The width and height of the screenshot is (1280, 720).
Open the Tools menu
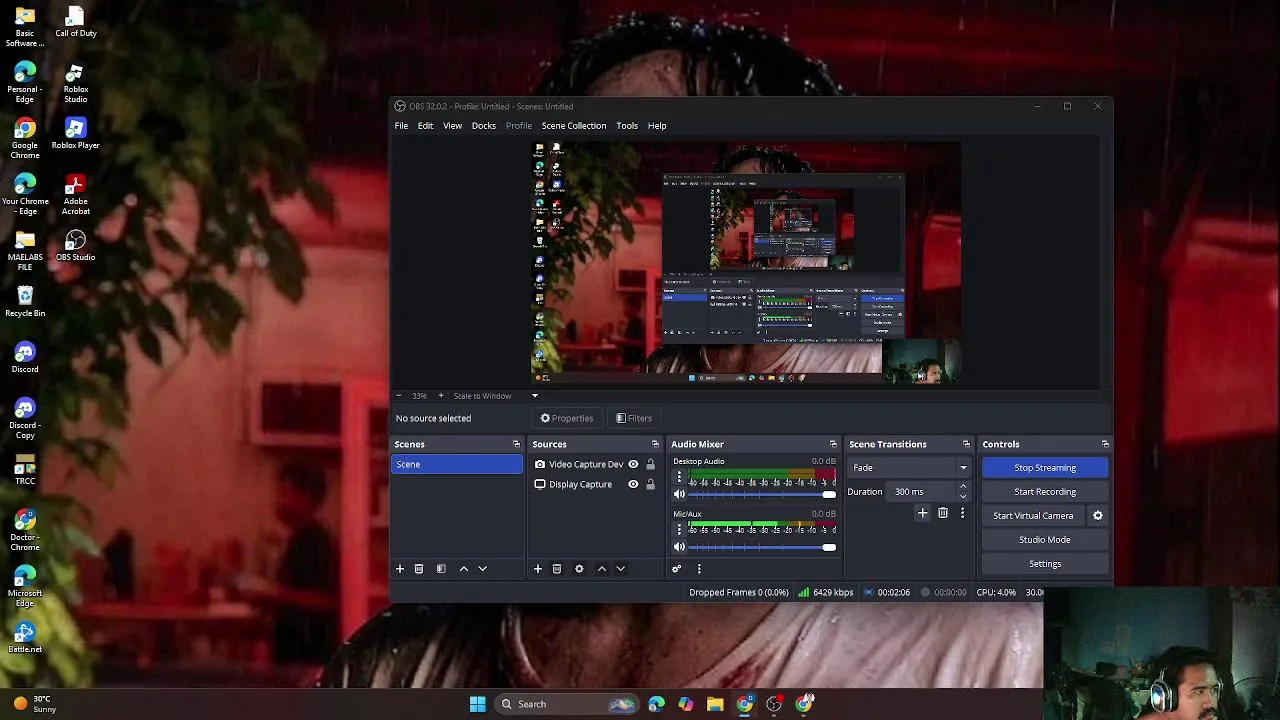[627, 126]
